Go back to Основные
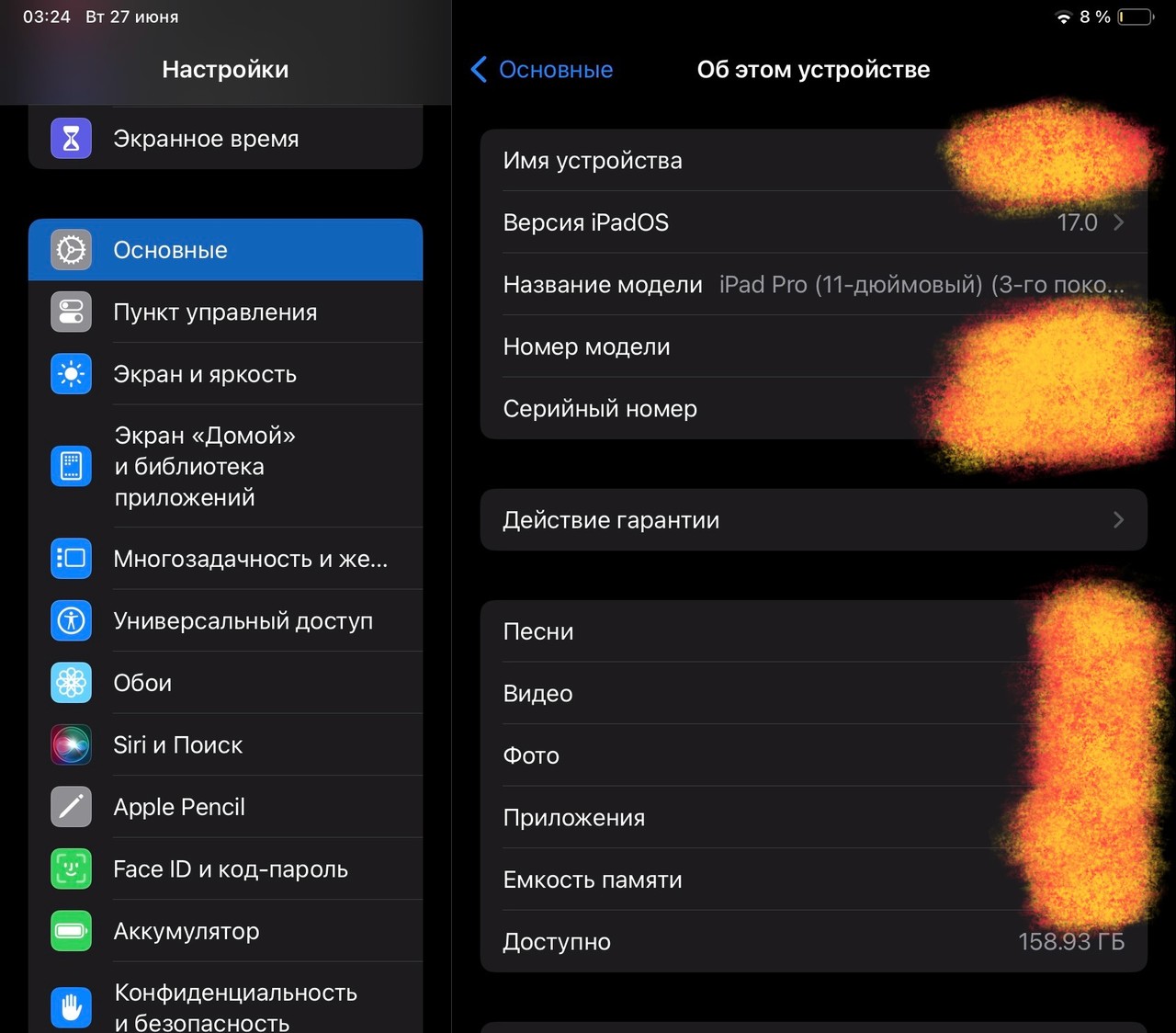 click(542, 70)
